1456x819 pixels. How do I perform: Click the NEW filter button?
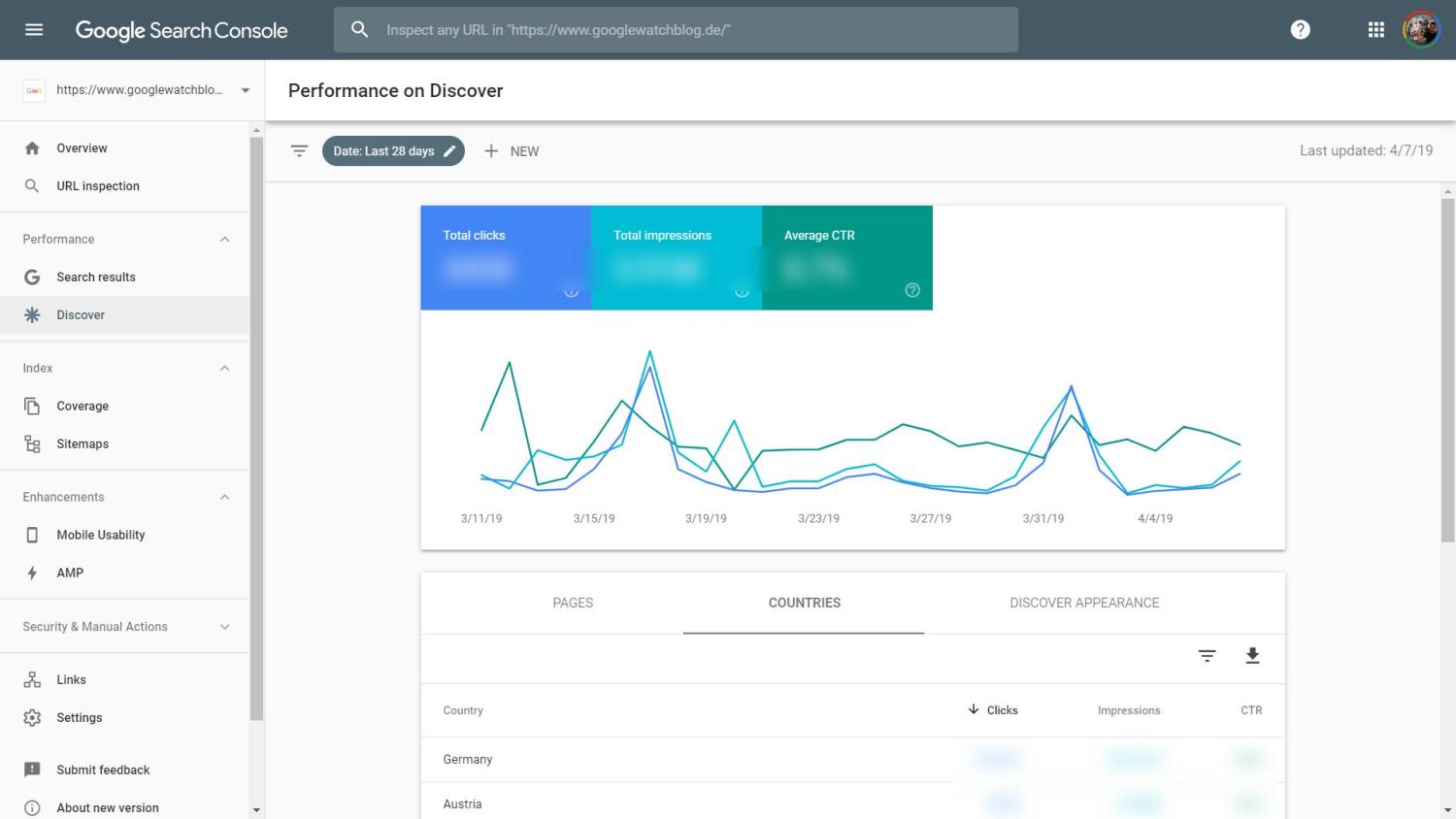click(512, 151)
